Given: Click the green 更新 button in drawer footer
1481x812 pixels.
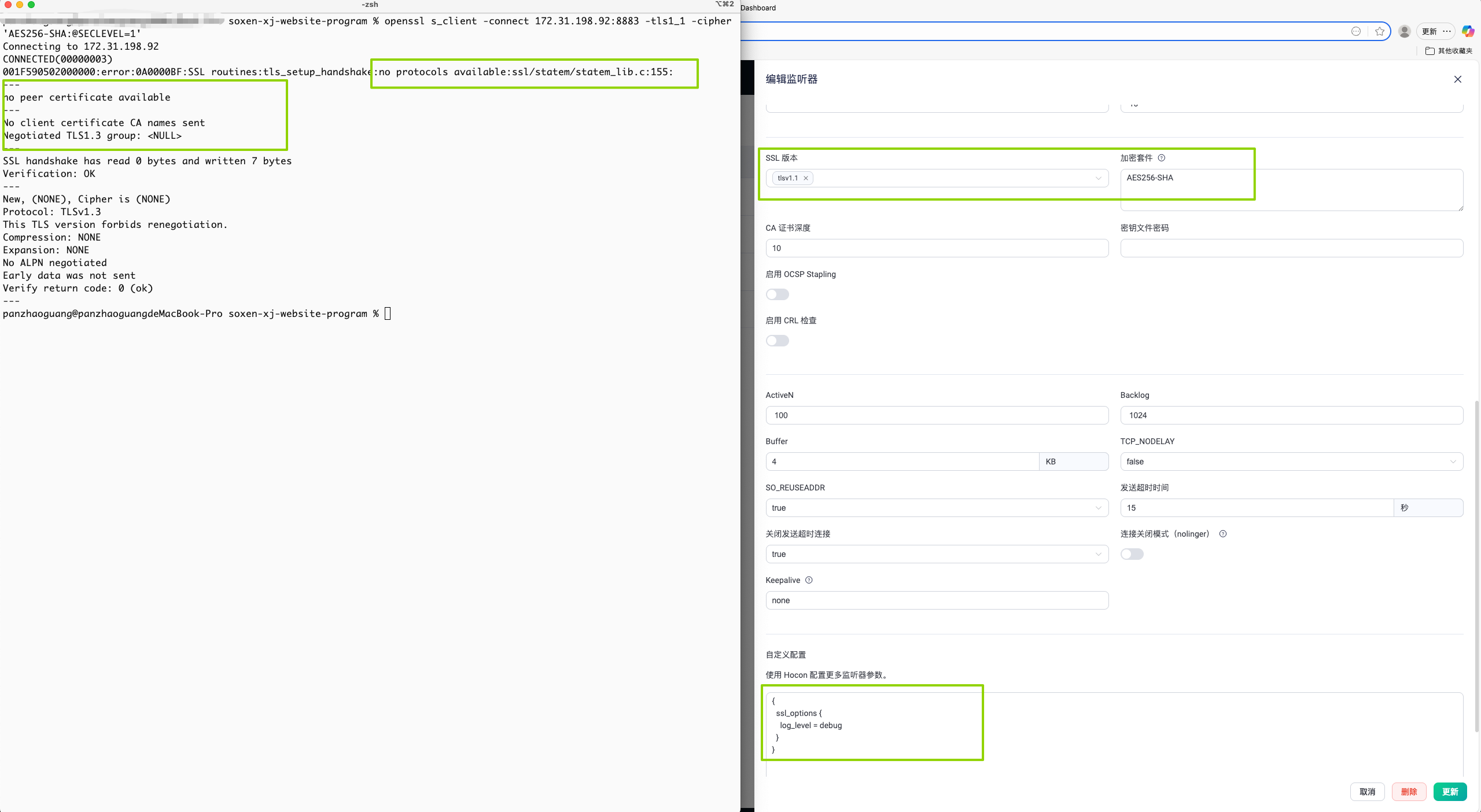Looking at the screenshot, I should tap(1450, 792).
